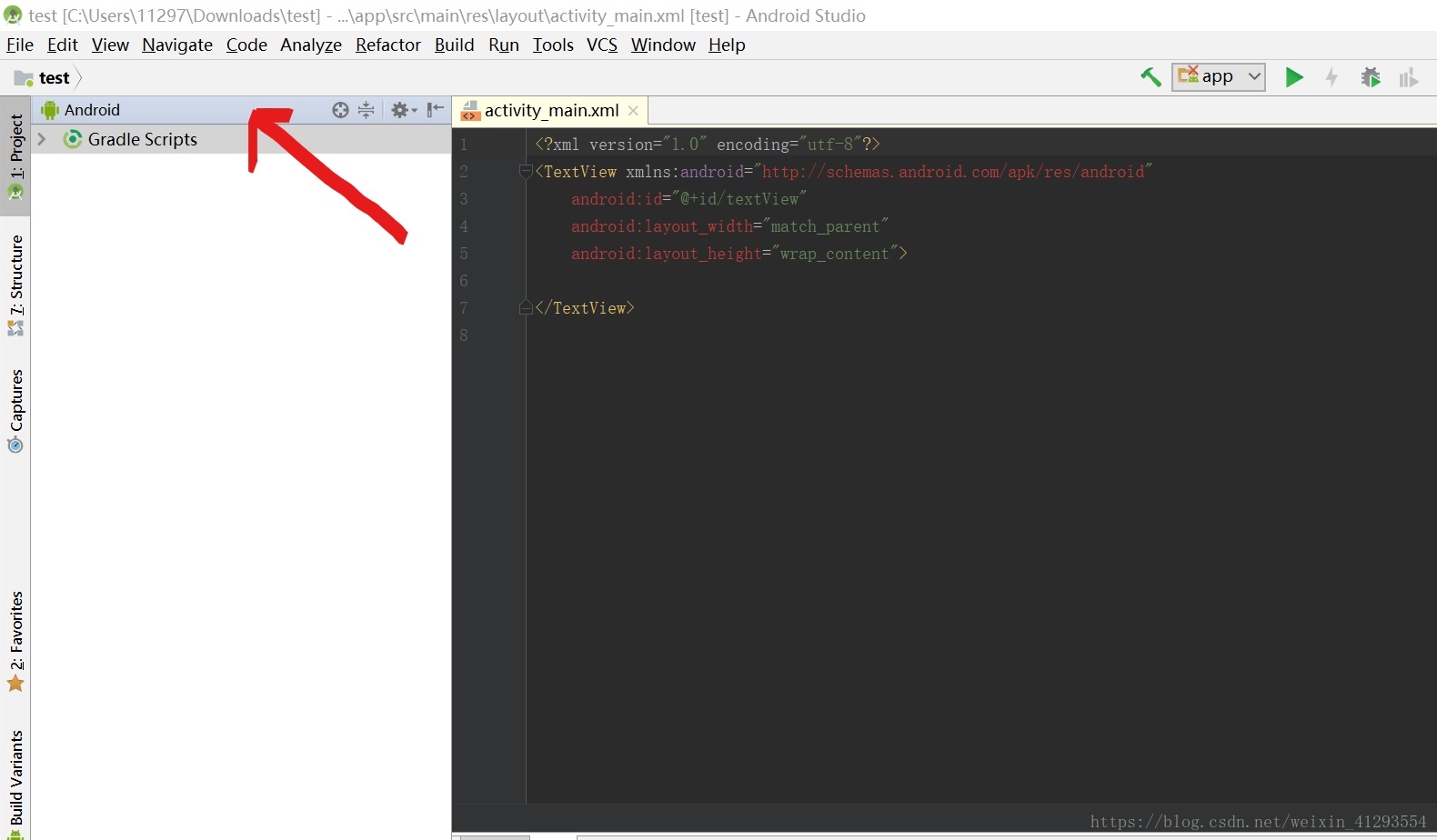Open the Window menu
This screenshot has width=1437, height=840.
click(x=663, y=45)
